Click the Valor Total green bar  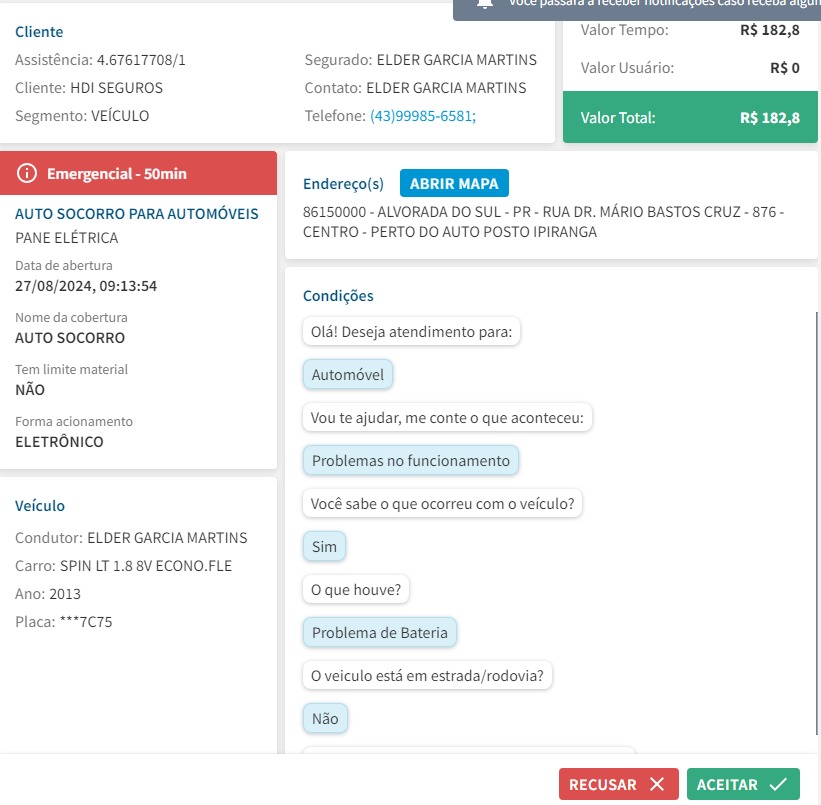click(x=690, y=117)
